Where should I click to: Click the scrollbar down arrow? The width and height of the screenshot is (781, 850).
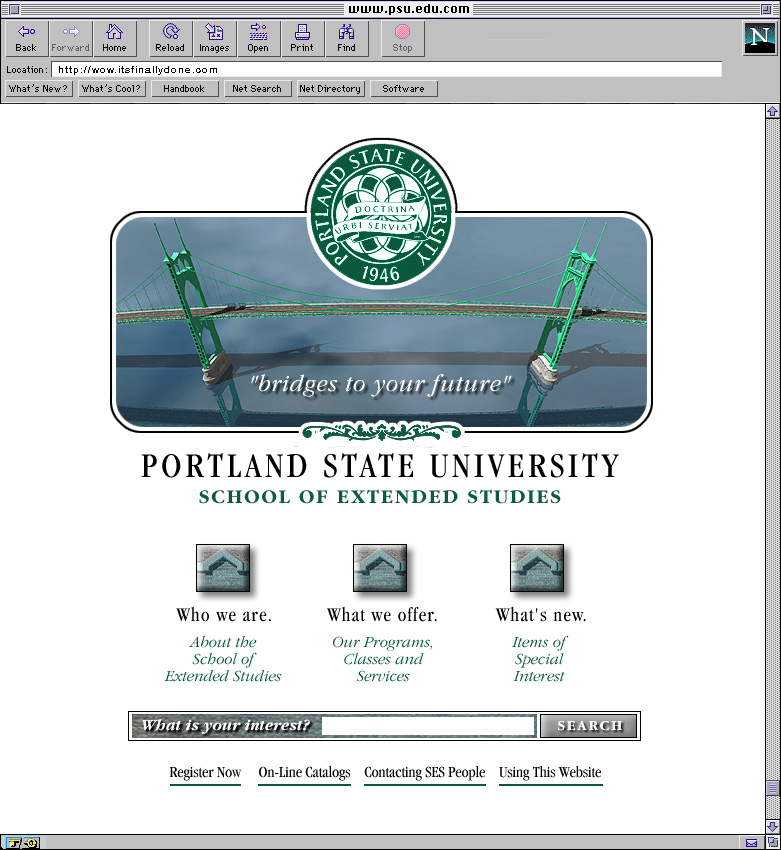pos(773,827)
